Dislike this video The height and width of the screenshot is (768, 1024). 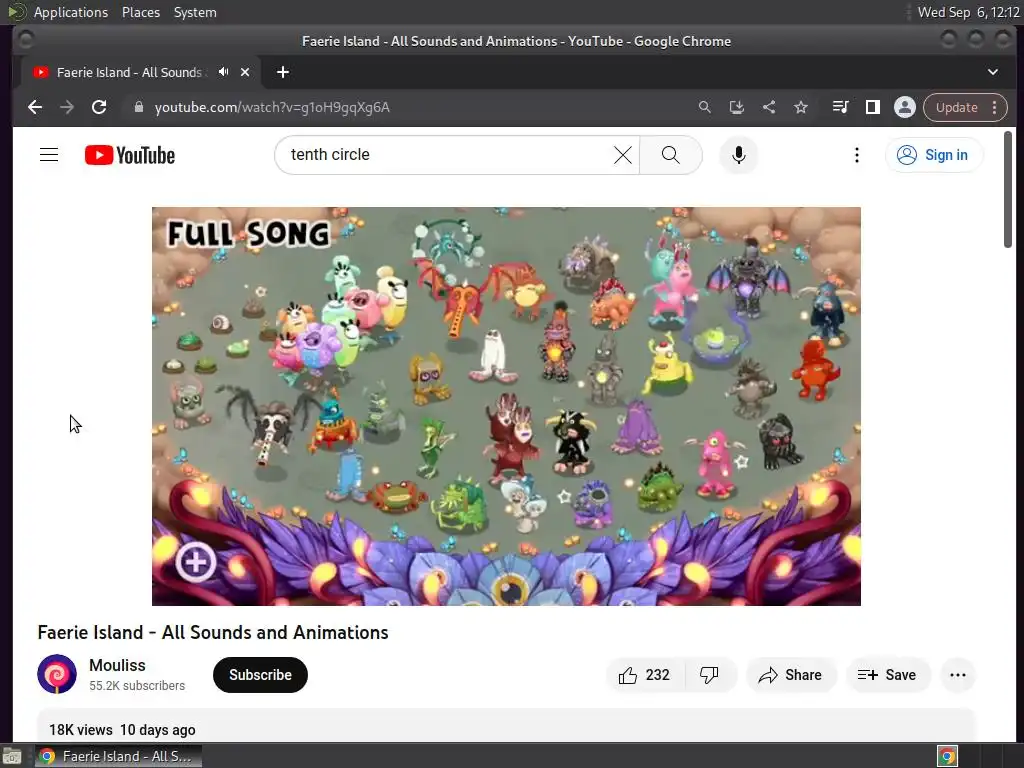pos(709,675)
